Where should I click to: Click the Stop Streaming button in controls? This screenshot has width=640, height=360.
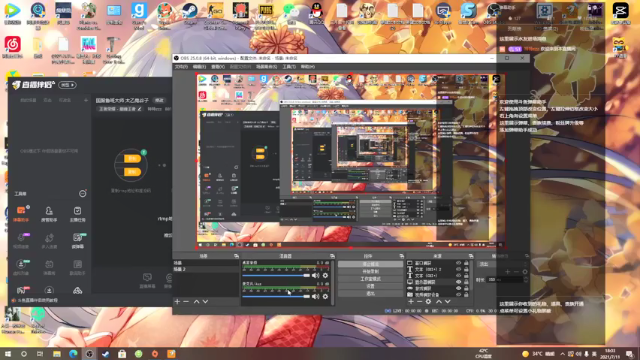click(370, 264)
